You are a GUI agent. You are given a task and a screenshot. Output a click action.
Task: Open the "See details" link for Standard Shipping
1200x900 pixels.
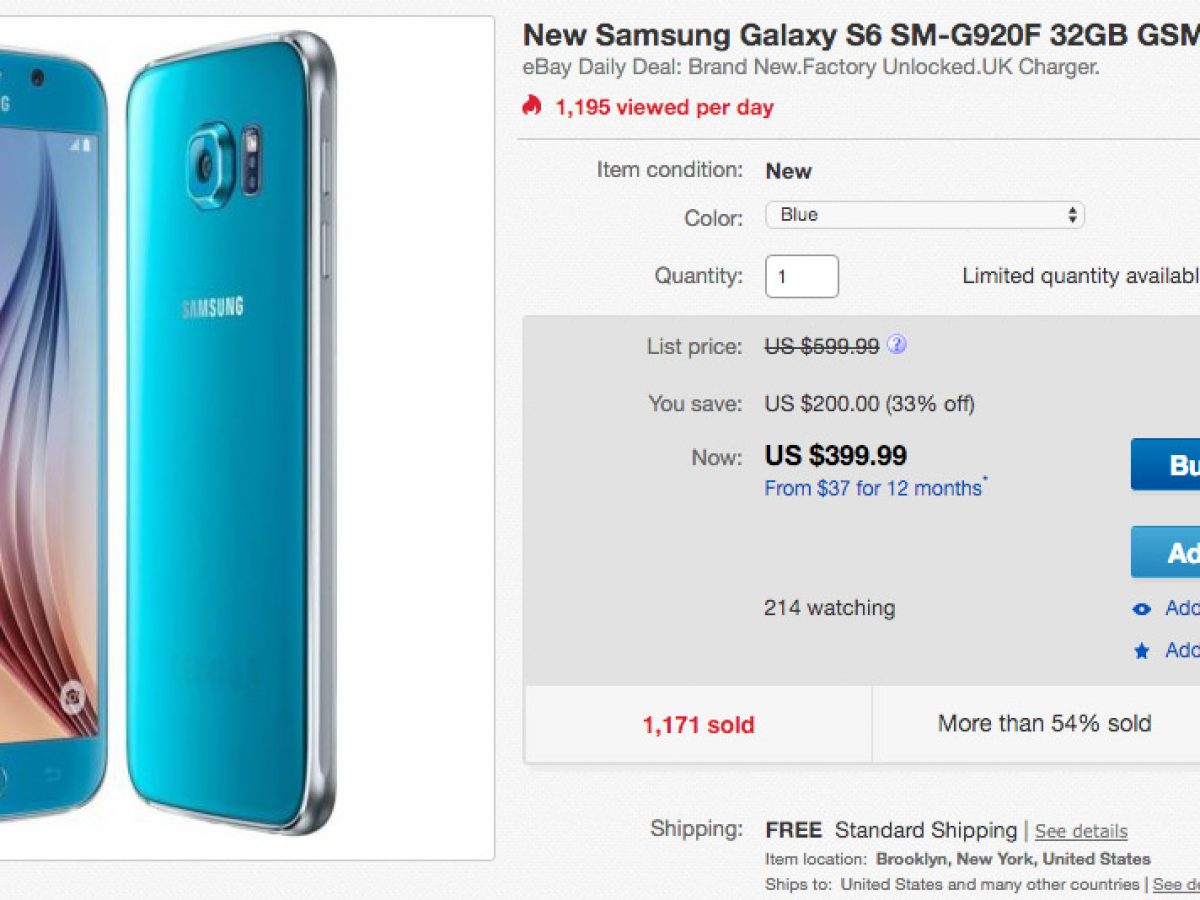pyautogui.click(x=1081, y=831)
